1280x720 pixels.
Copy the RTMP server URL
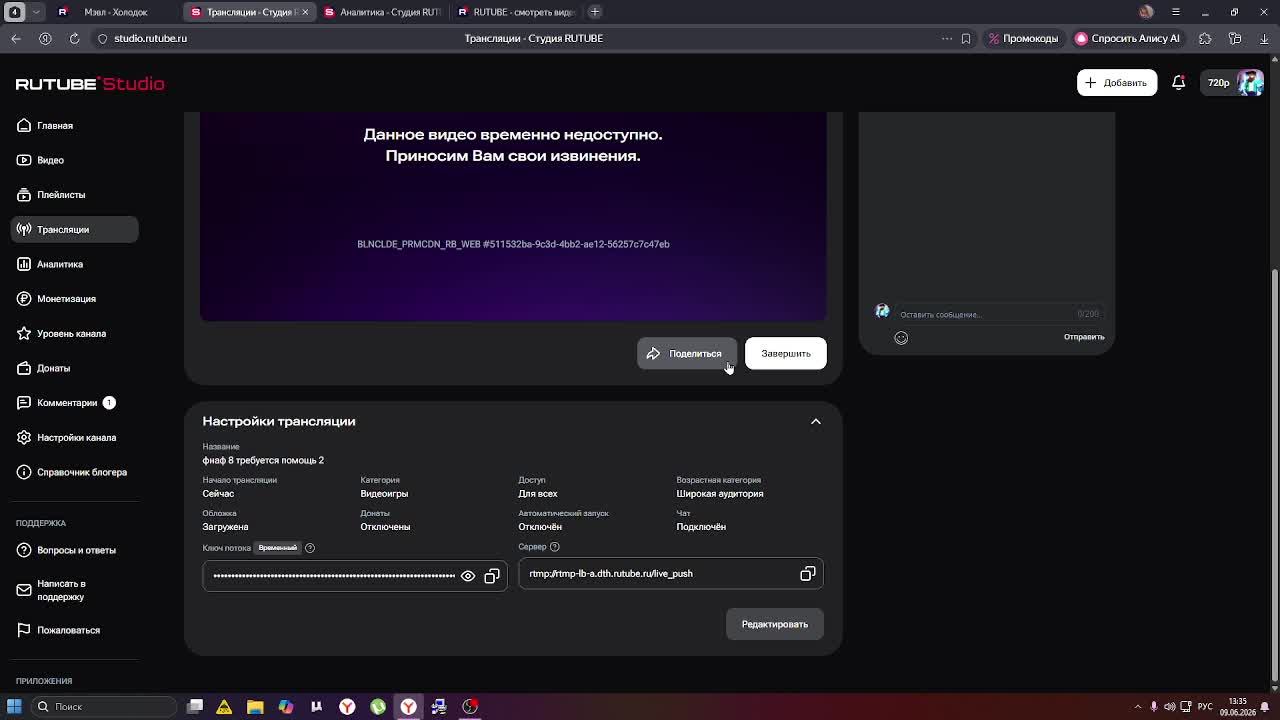coord(808,574)
